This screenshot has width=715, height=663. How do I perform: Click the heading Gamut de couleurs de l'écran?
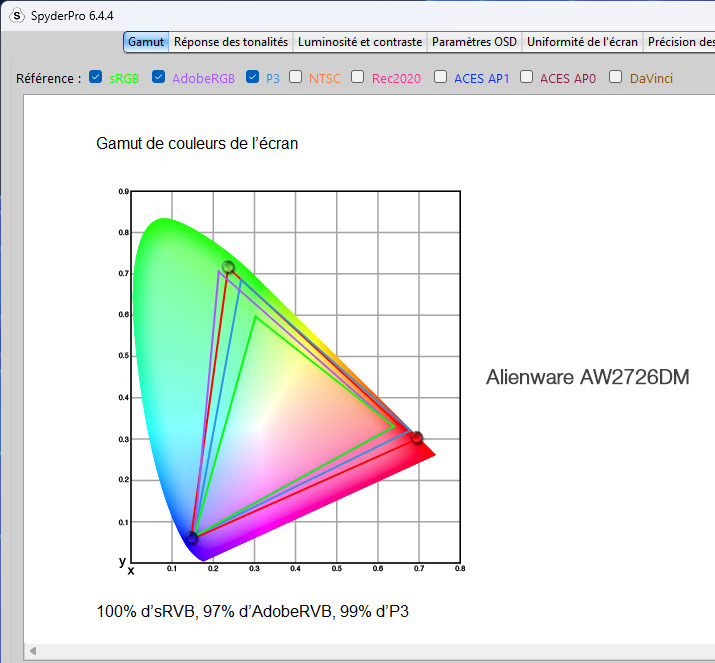coord(197,144)
